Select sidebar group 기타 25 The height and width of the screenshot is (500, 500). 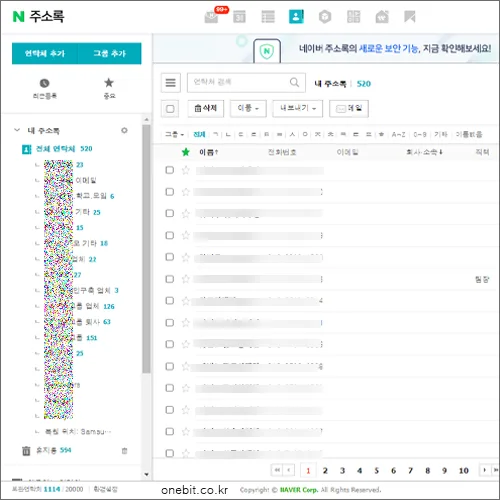(88, 212)
